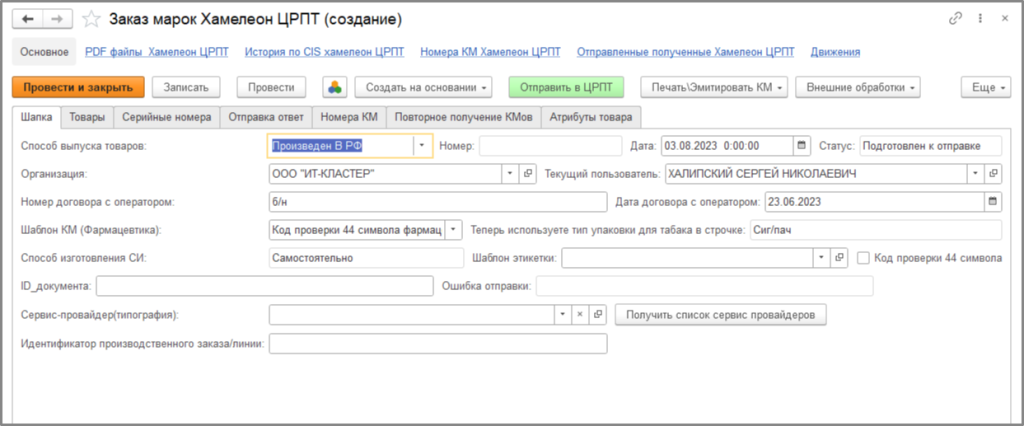
Task: Add document to favorites with star icon
Action: [91, 19]
